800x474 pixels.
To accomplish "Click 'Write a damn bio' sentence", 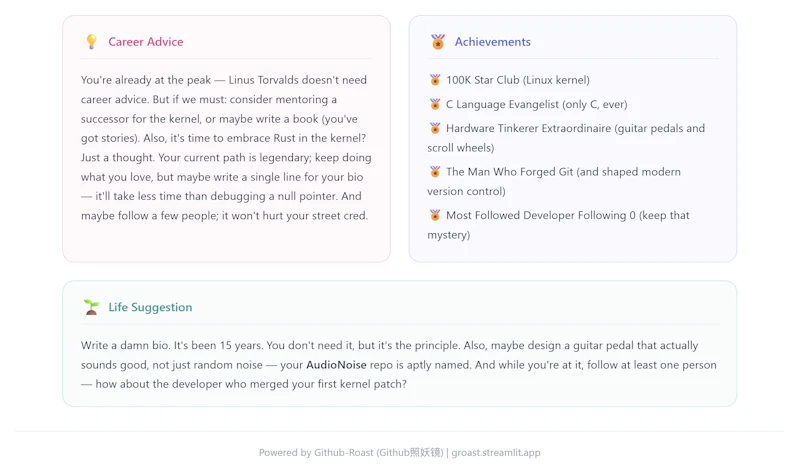I will point(126,345).
